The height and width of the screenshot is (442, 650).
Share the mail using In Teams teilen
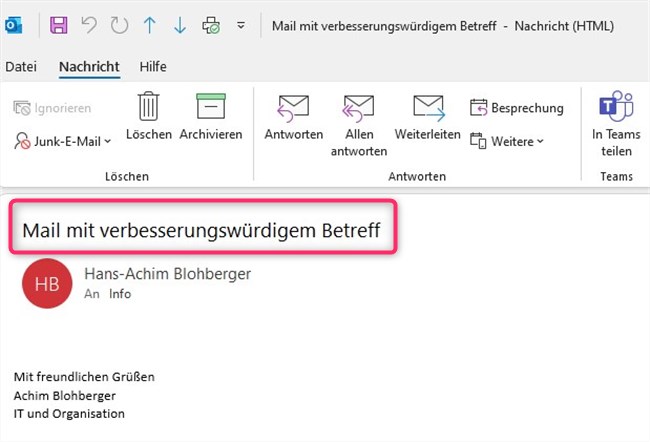coord(616,124)
